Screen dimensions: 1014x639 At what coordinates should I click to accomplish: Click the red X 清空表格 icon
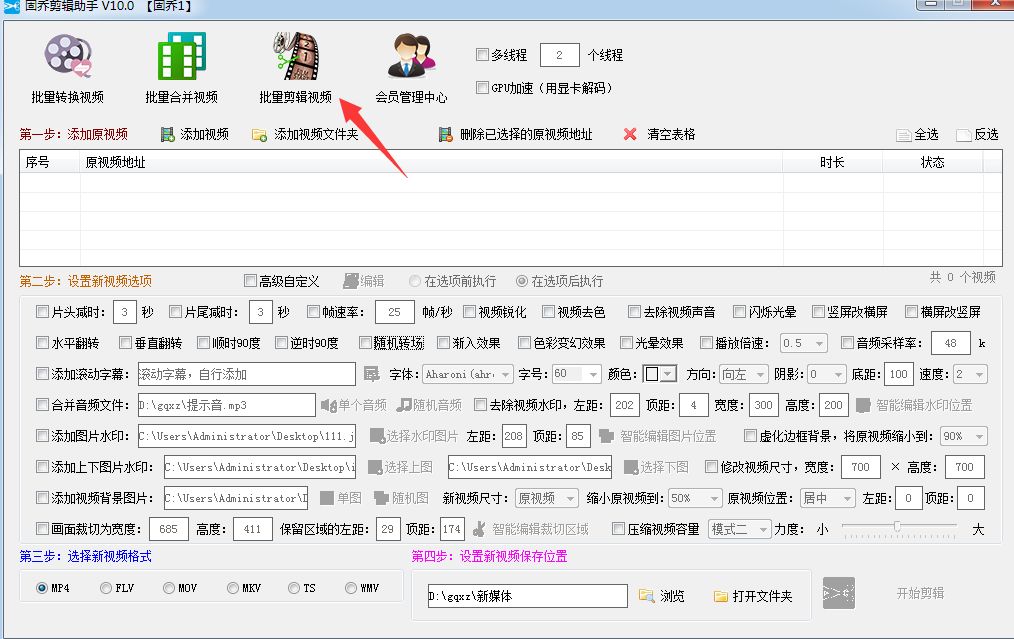(630, 134)
